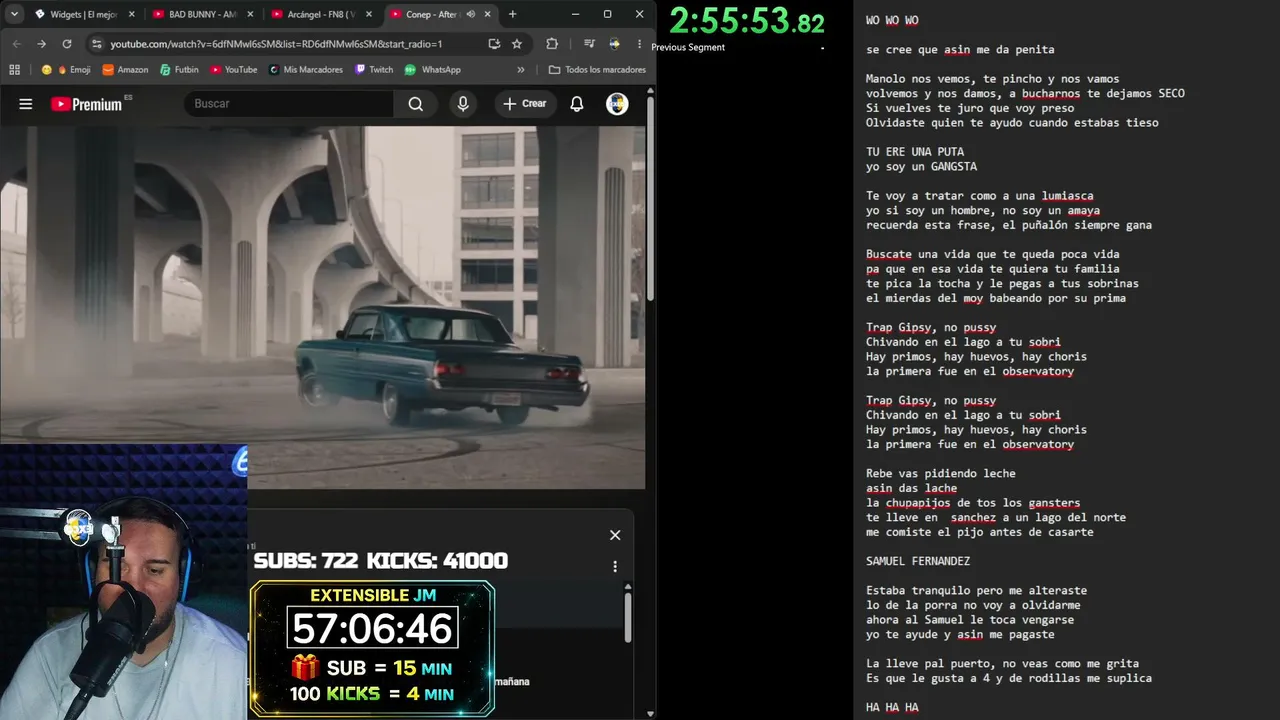
Task: Click the line "HA HA HA"
Action: (x=892, y=708)
